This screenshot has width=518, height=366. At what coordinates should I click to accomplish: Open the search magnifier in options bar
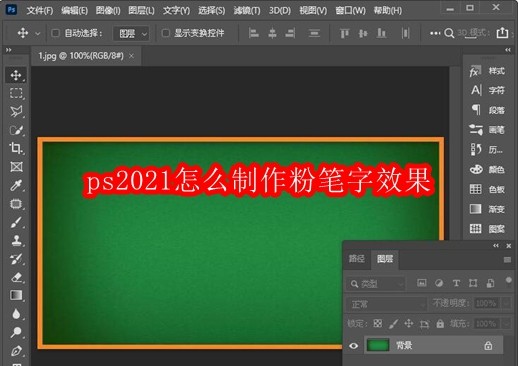[449, 33]
